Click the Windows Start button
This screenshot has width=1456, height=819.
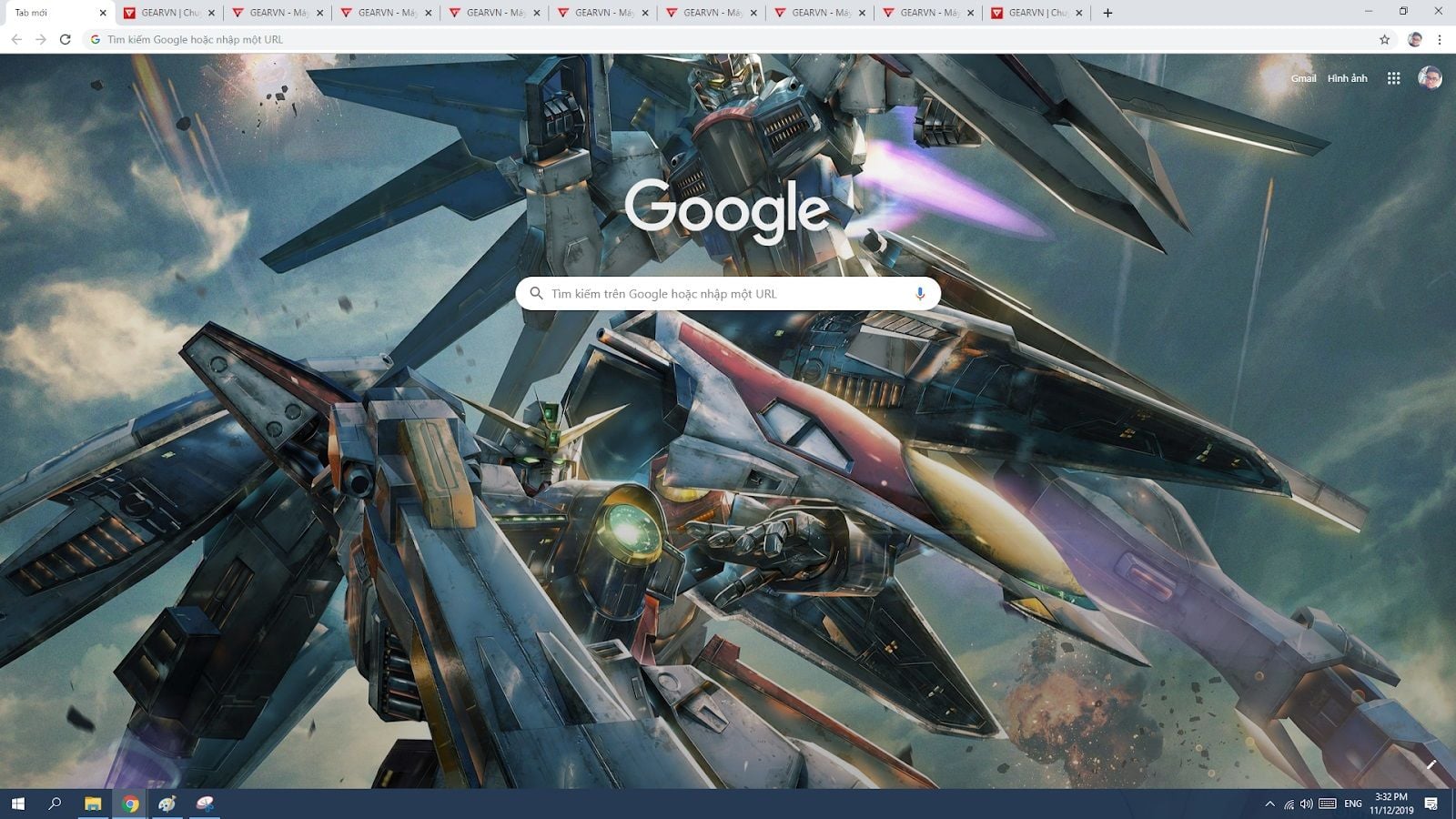click(17, 804)
